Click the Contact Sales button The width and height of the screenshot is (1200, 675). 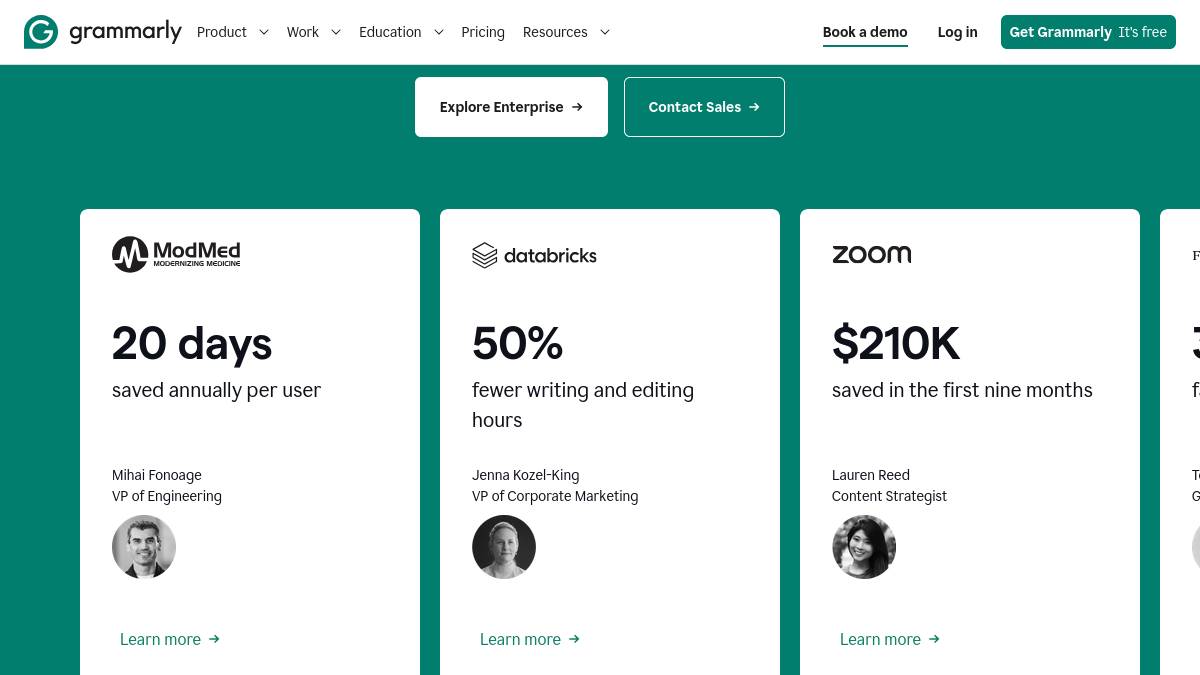click(704, 107)
